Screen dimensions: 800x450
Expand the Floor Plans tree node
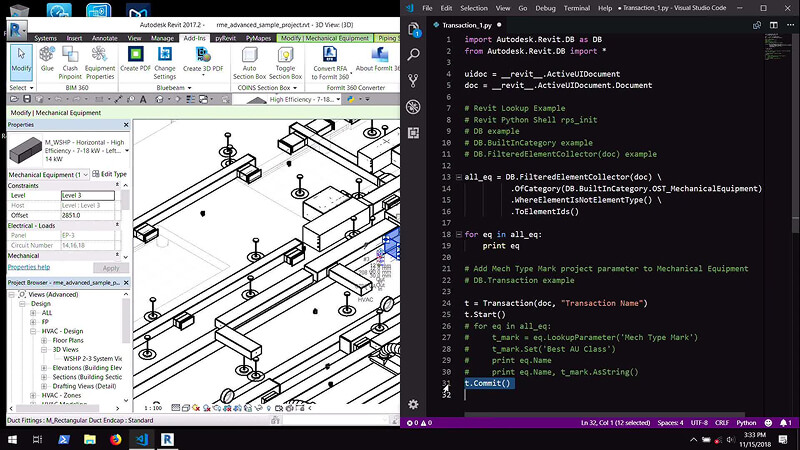(45, 340)
